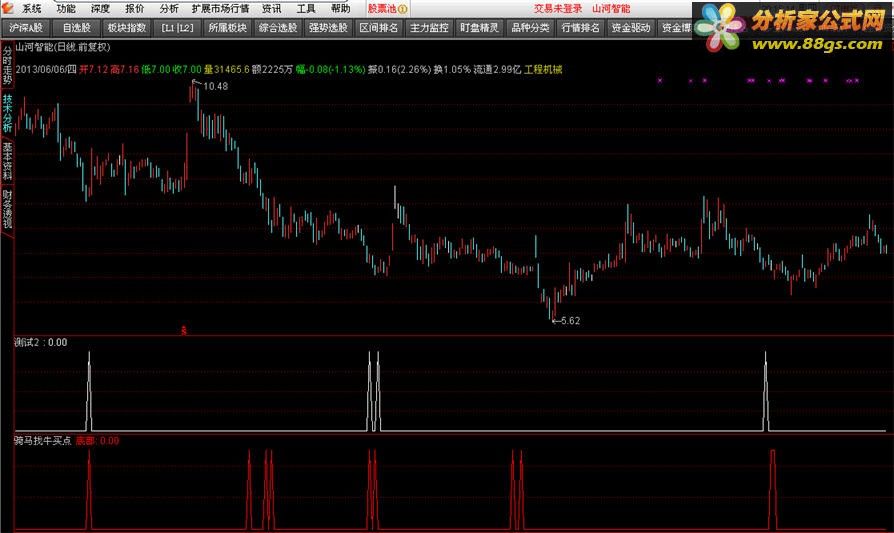Click the 测试2 indicator label
The image size is (894, 533).
26,343
